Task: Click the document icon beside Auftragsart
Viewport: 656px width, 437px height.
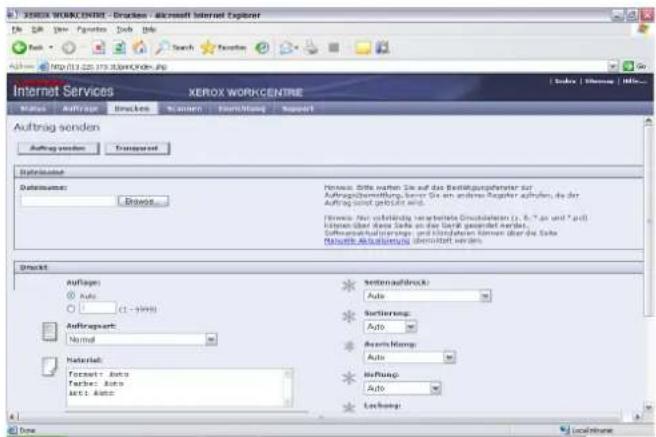Action: [50, 332]
